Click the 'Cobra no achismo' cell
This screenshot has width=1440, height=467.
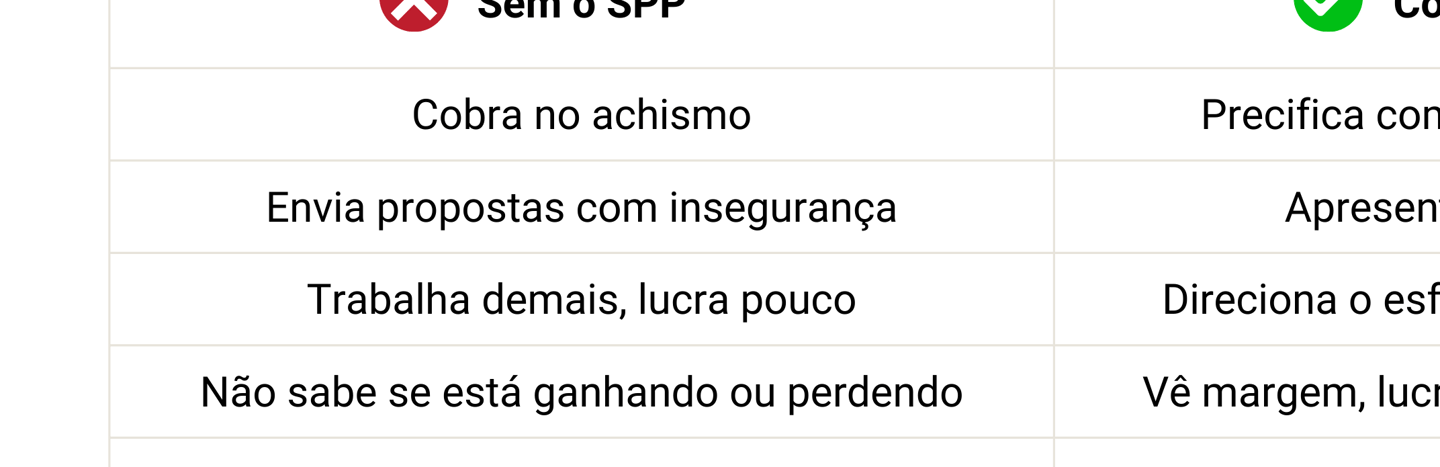[581, 115]
